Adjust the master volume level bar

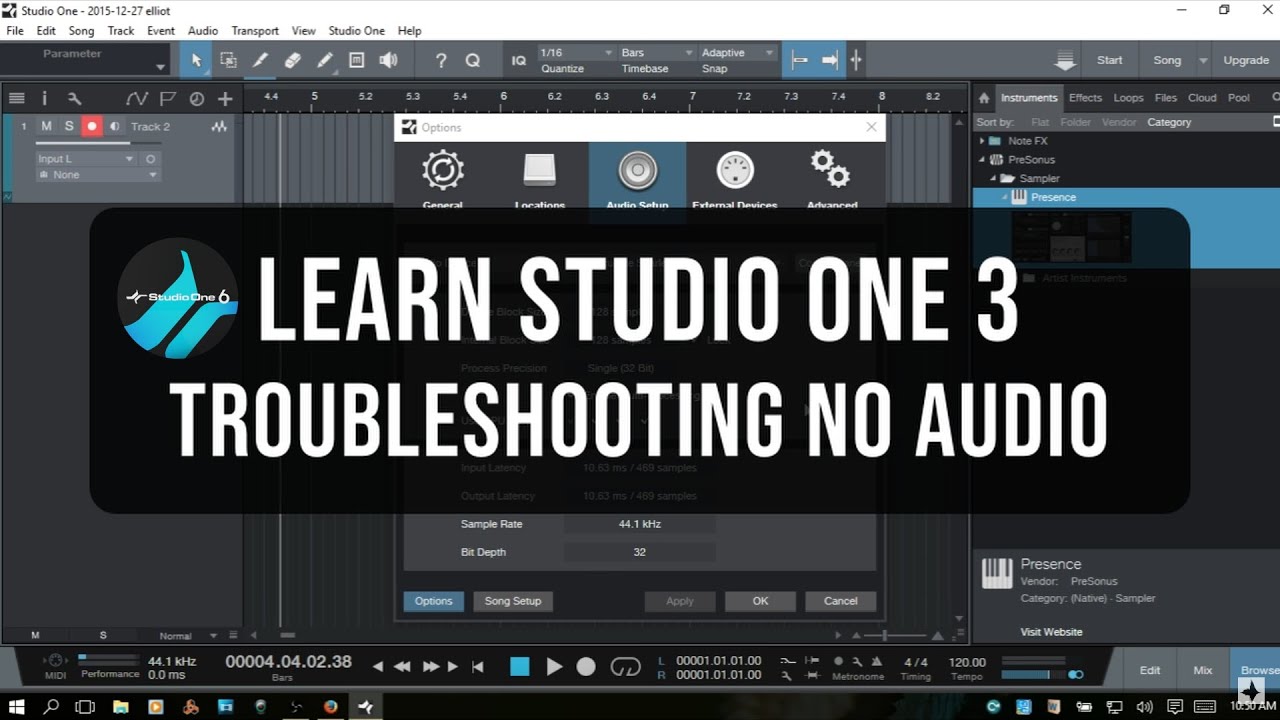pyautogui.click(x=1034, y=675)
